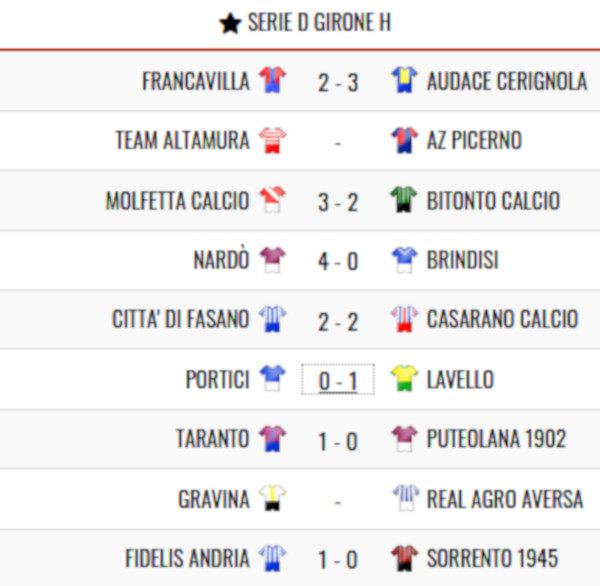Click the Lavello yellow-green jersey icon
This screenshot has height=586, width=600.
pos(404,379)
